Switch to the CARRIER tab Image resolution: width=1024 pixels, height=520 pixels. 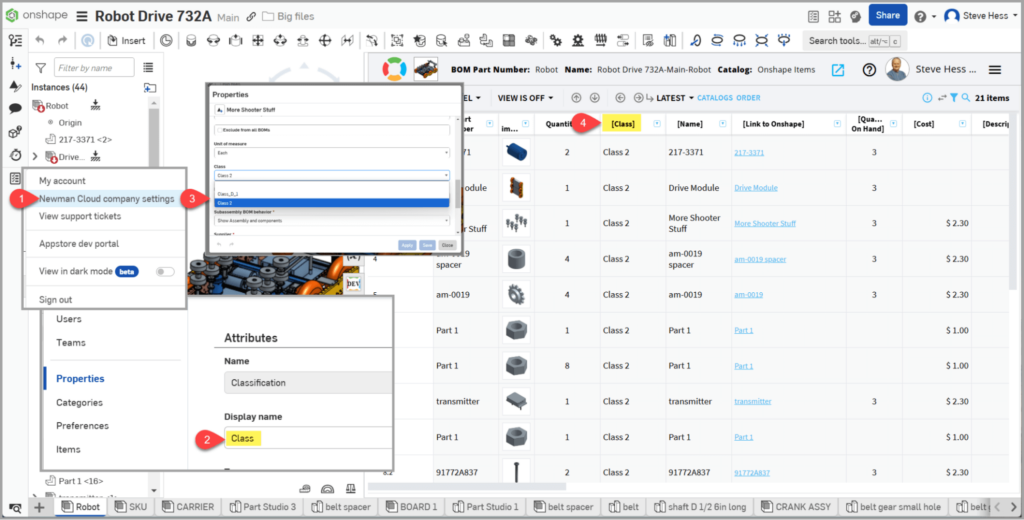[x=187, y=506]
